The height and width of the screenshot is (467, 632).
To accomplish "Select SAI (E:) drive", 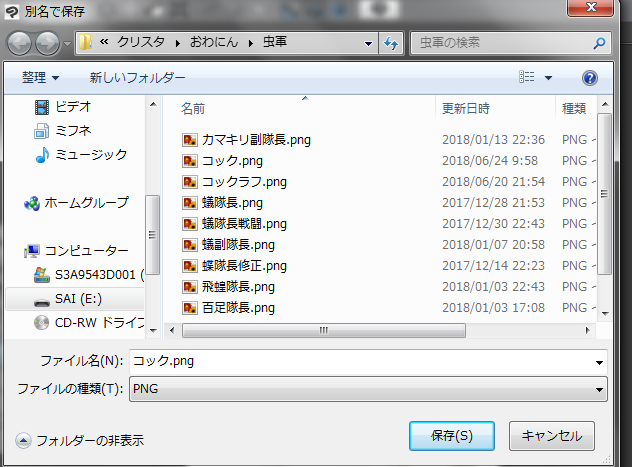I will point(78,299).
